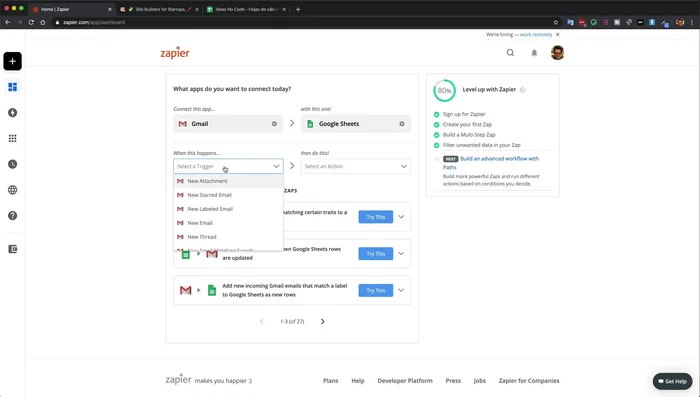Screen dimensions: 700x397
Task: Click the Zapier logo in header
Action: (x=175, y=53)
